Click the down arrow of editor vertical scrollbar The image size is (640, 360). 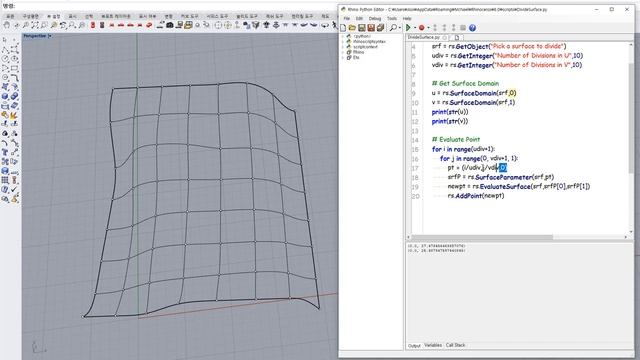point(631,231)
